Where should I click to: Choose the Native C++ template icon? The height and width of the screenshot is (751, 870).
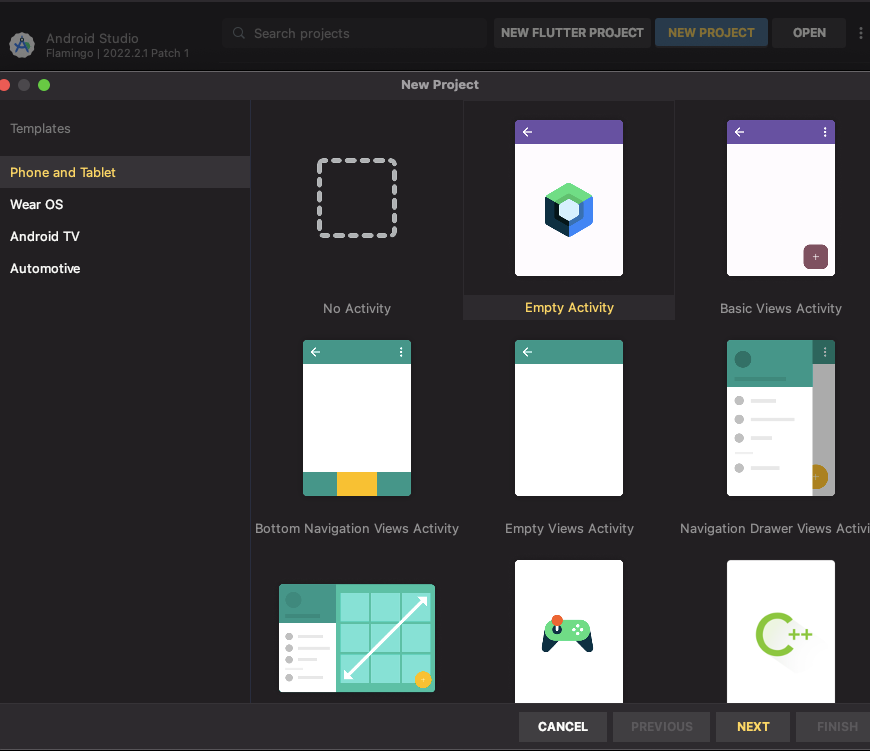point(781,631)
